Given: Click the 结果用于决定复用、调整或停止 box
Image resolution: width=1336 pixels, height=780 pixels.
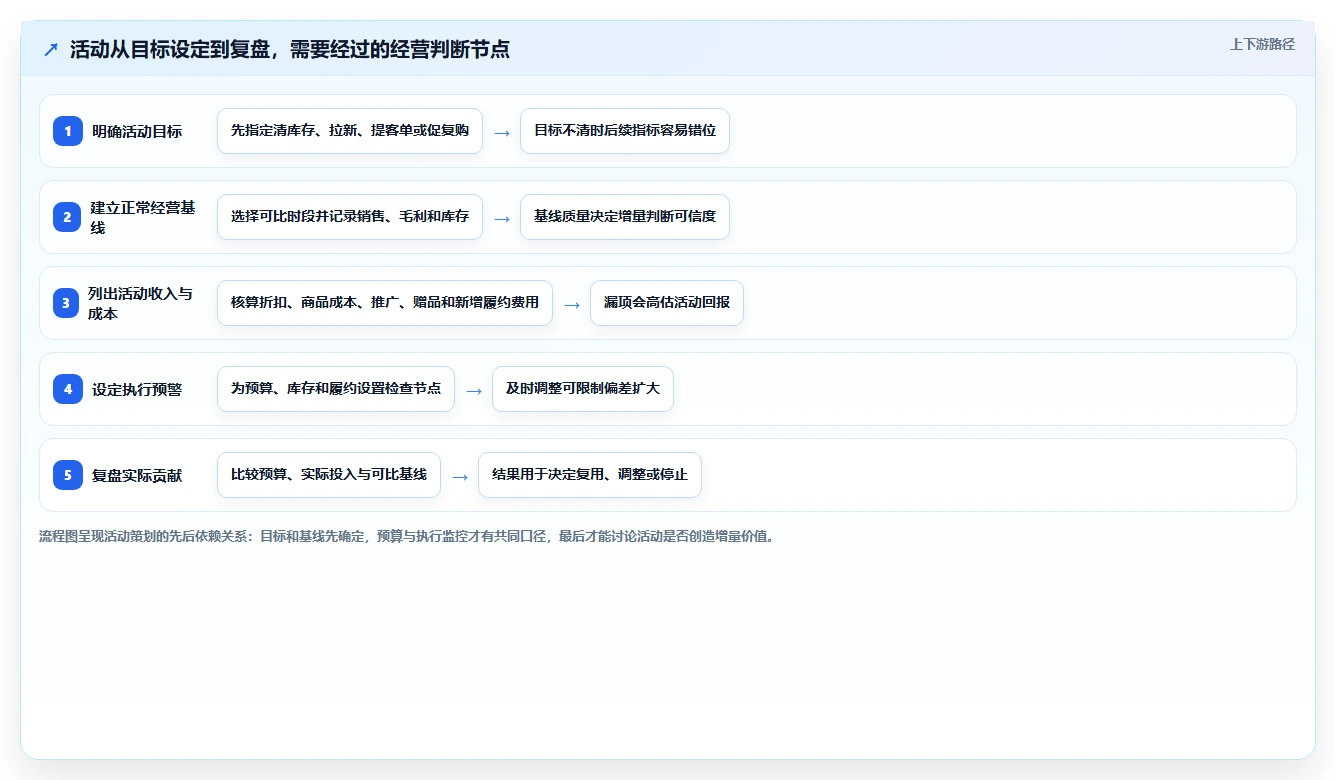Looking at the screenshot, I should (x=590, y=475).
